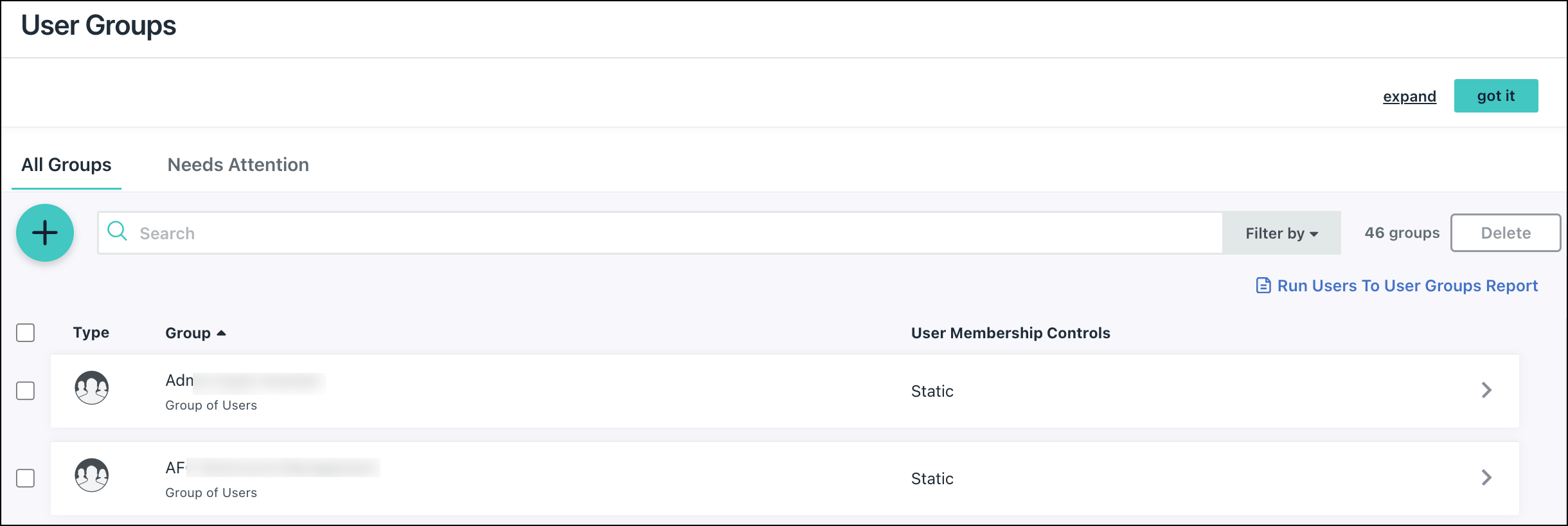This screenshot has width=1568, height=526.
Task: Open Run Users To User Groups Report
Action: [1407, 286]
